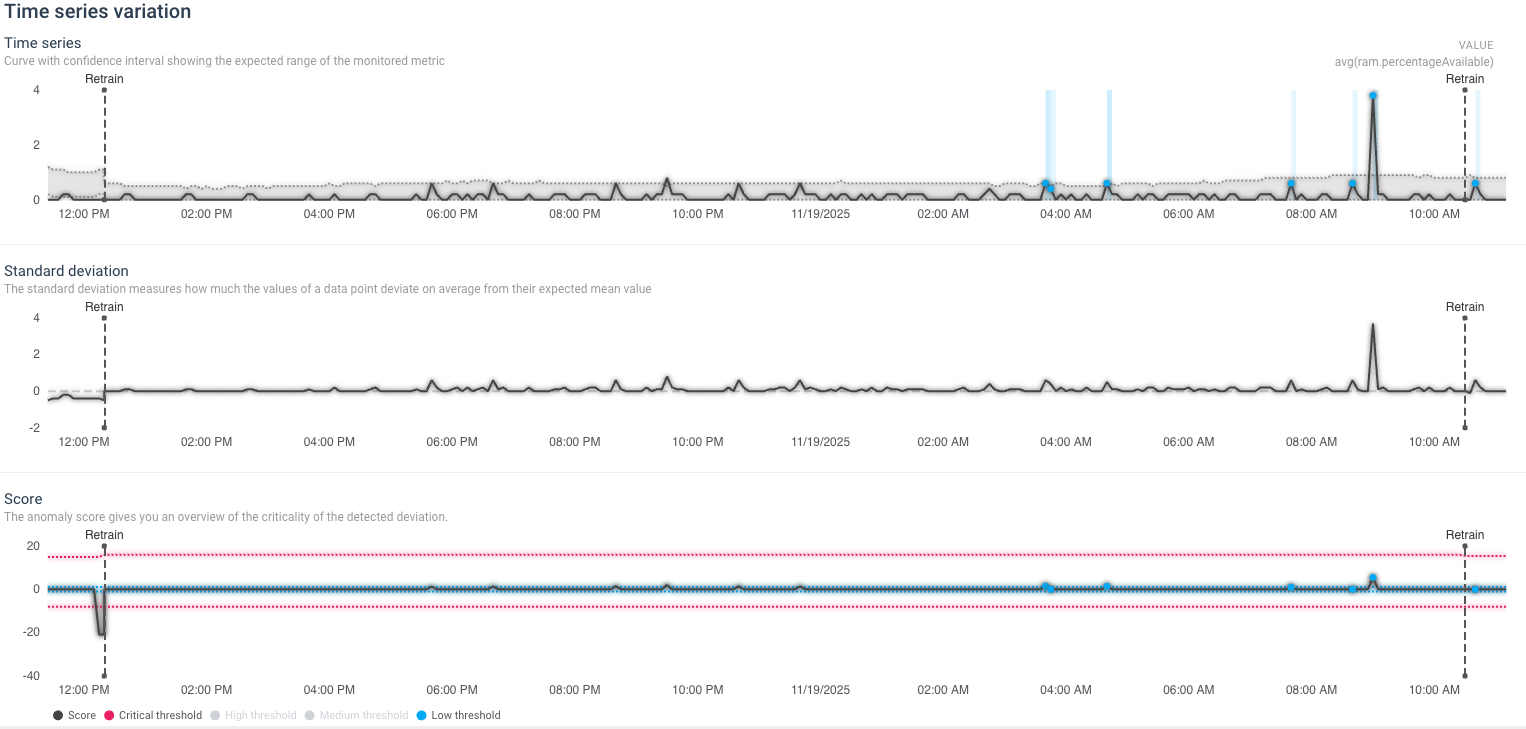This screenshot has width=1526, height=729.
Task: Click the Time series variation heading
Action: coord(98,12)
